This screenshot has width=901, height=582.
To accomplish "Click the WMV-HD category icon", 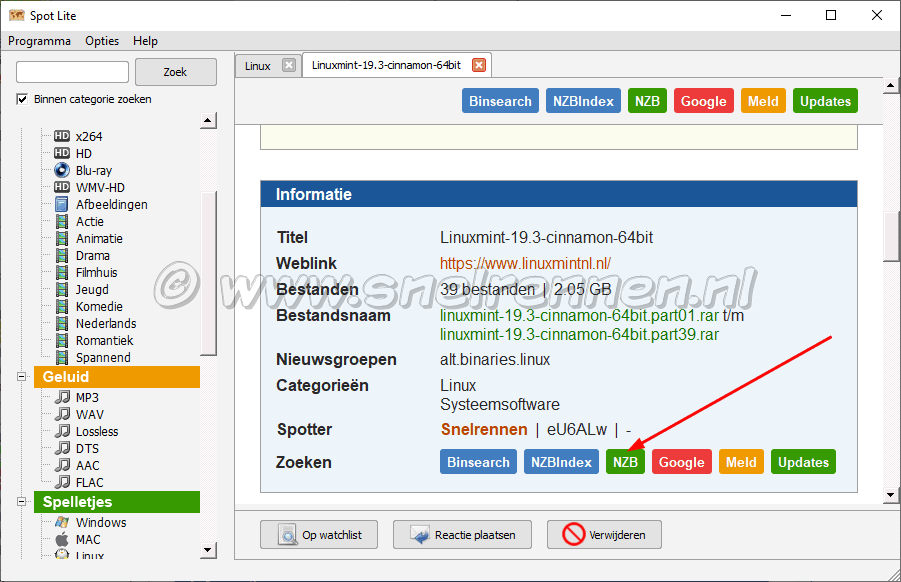I will (61, 187).
